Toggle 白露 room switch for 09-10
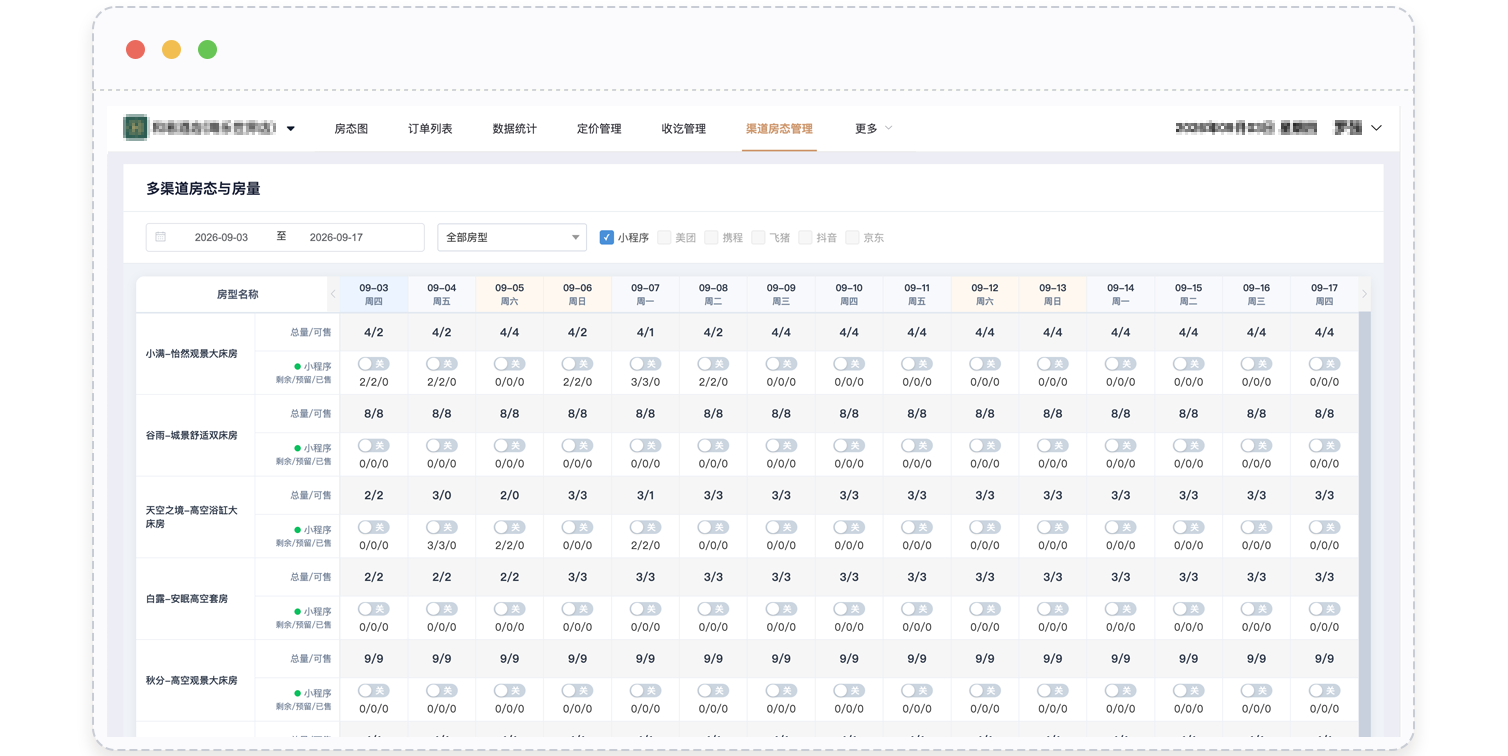Image resolution: width=1508 pixels, height=756 pixels. [849, 609]
